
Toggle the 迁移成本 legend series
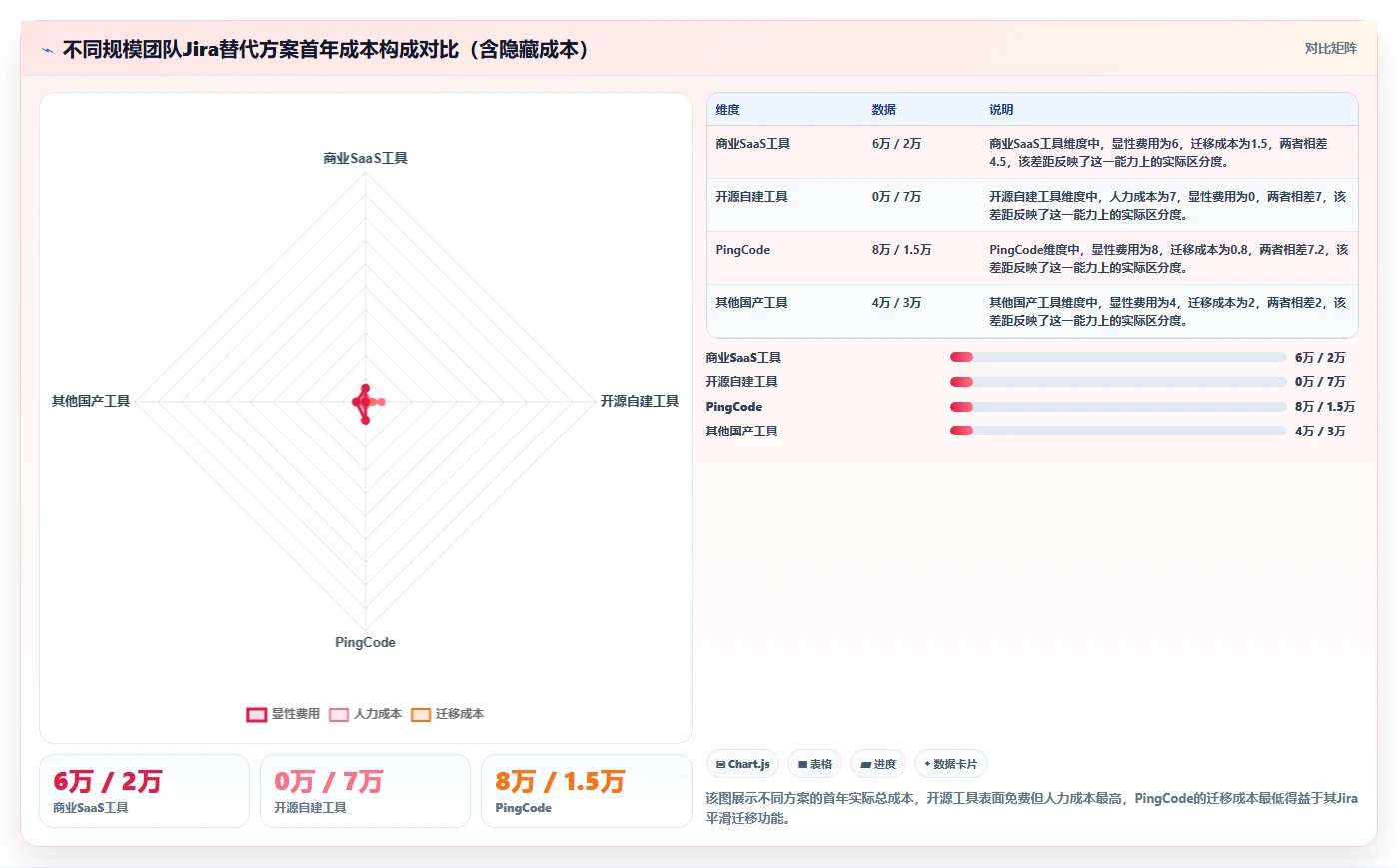[448, 714]
